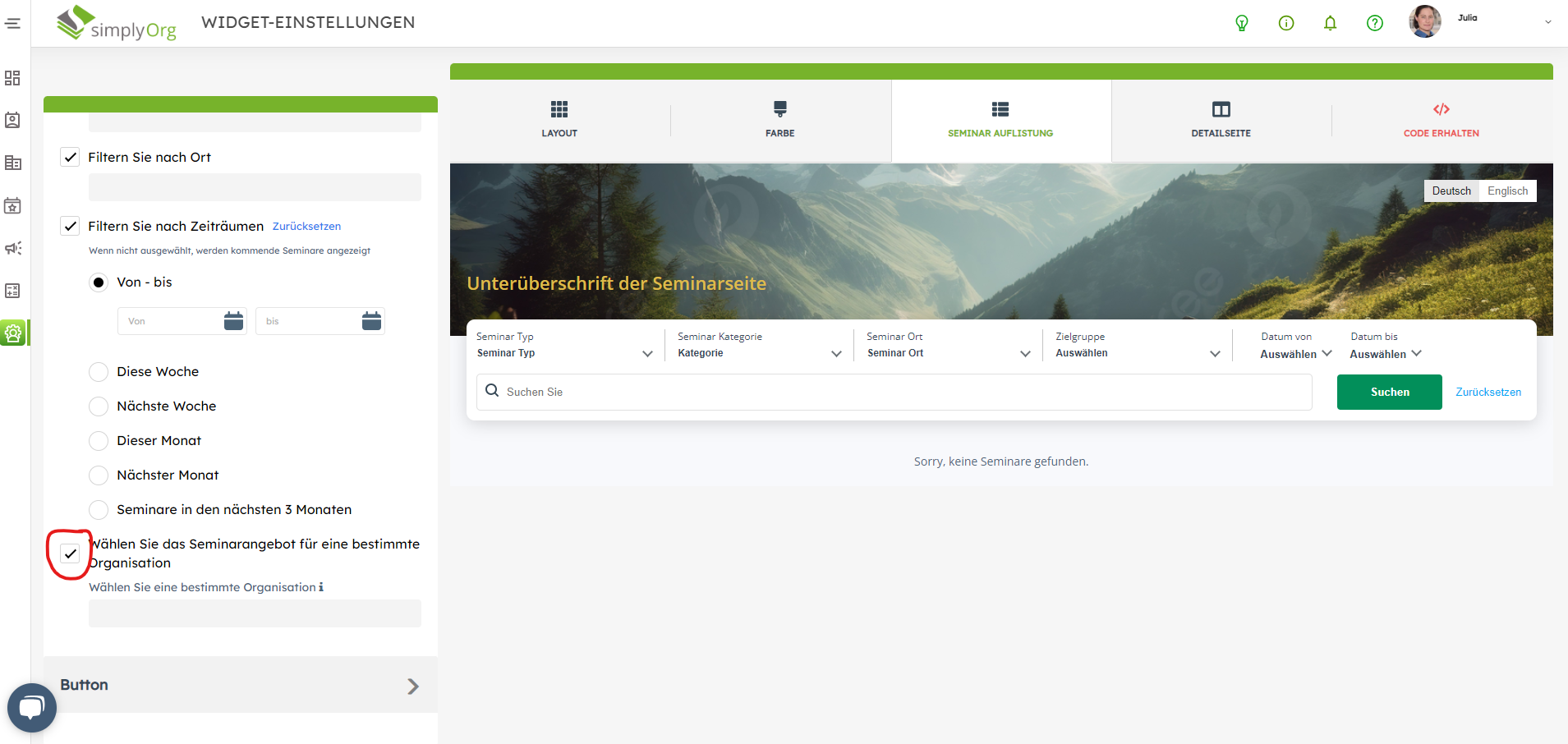Select the Diese Woche radio button
The width and height of the screenshot is (1568, 744).
tap(99, 372)
